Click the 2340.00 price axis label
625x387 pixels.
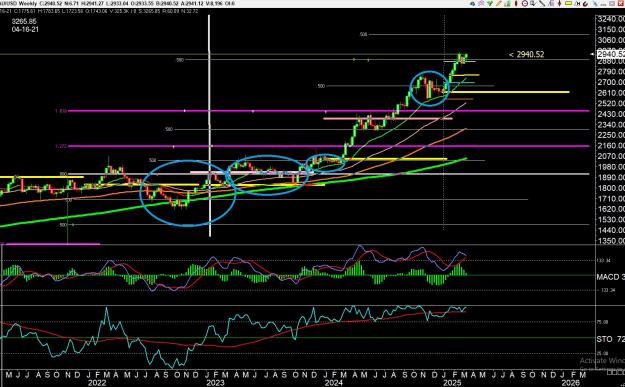pyautogui.click(x=611, y=125)
